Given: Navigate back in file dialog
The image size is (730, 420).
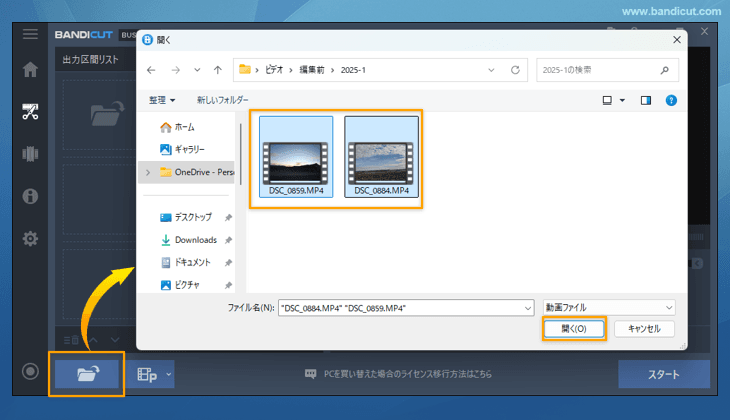Looking at the screenshot, I should tap(151, 70).
